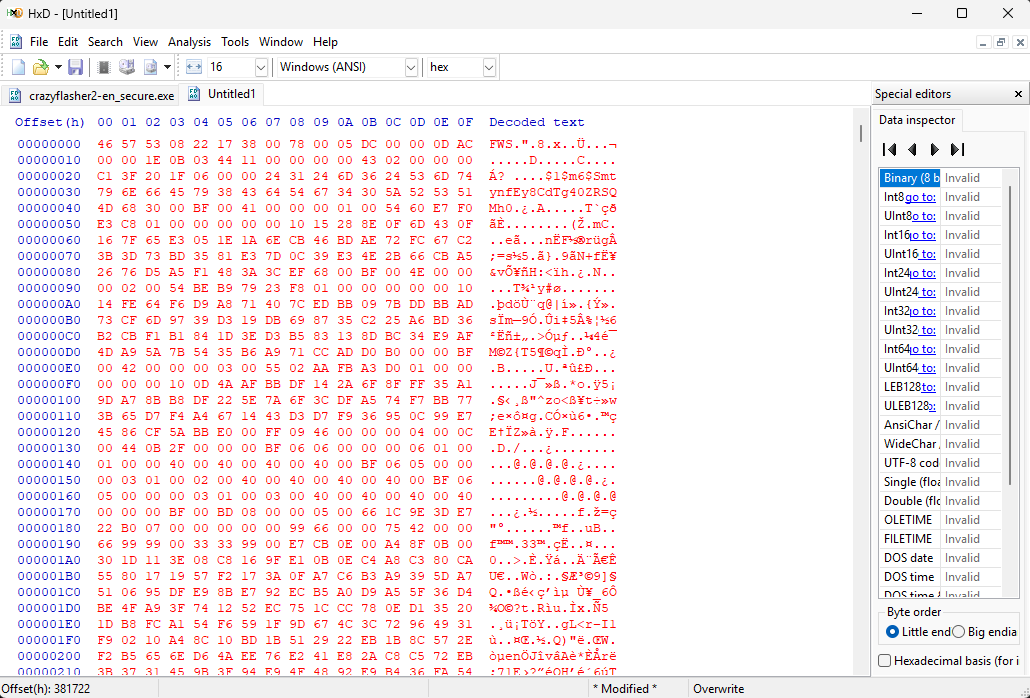Viewport: 1030px width, 698px height.
Task: Open the Windows (ANSI) charset dropdown
Action: click(410, 67)
